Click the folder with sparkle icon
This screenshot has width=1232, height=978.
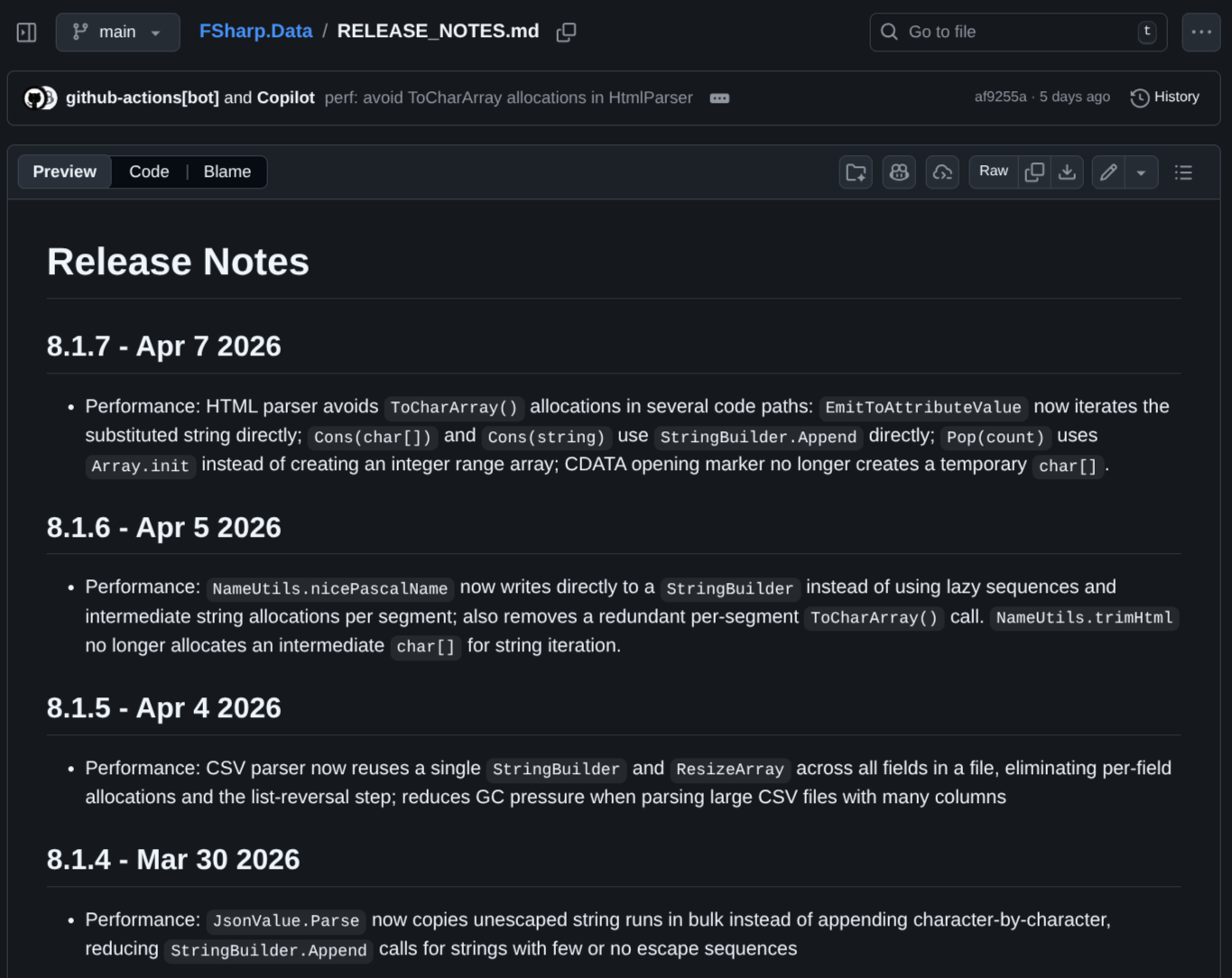point(856,172)
